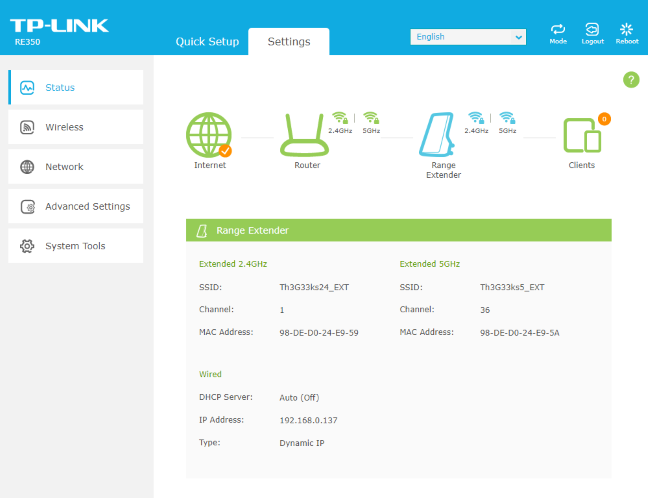Viewport: 648px width, 498px height.
Task: Click MAC address 98-DE-D0-24-E9-5A
Action: [x=519, y=333]
